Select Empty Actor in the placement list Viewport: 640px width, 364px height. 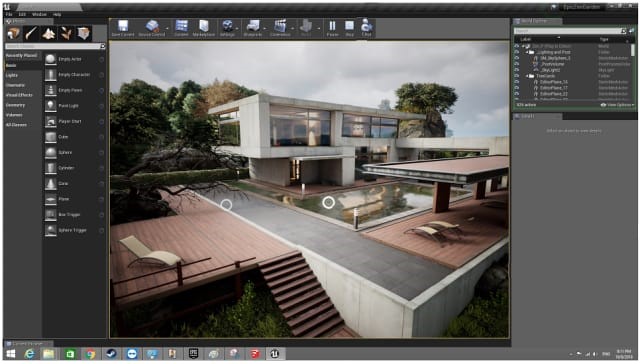pyautogui.click(x=74, y=59)
